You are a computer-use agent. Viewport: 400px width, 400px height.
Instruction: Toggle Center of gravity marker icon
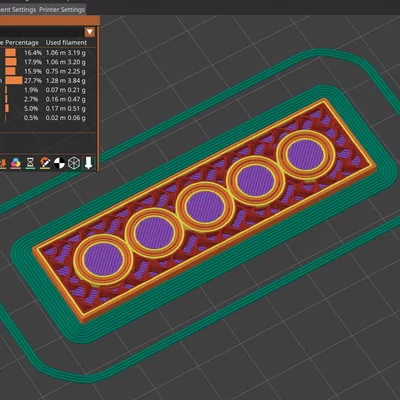coord(59,163)
